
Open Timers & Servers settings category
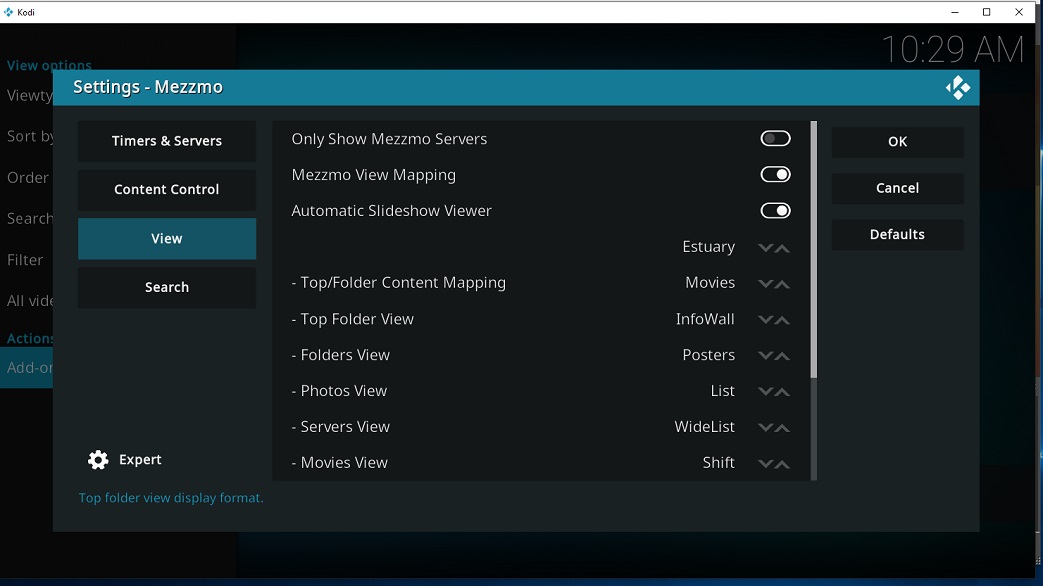pos(167,141)
